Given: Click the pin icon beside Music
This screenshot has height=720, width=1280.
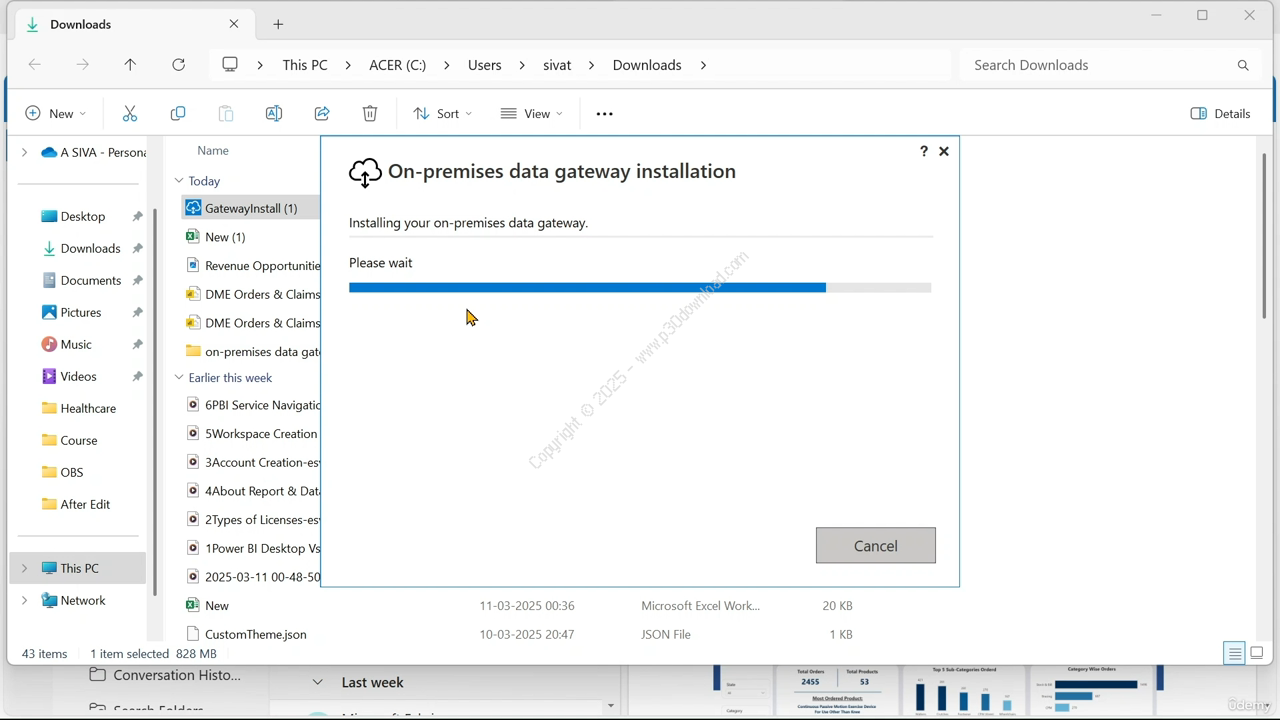Looking at the screenshot, I should point(137,345).
